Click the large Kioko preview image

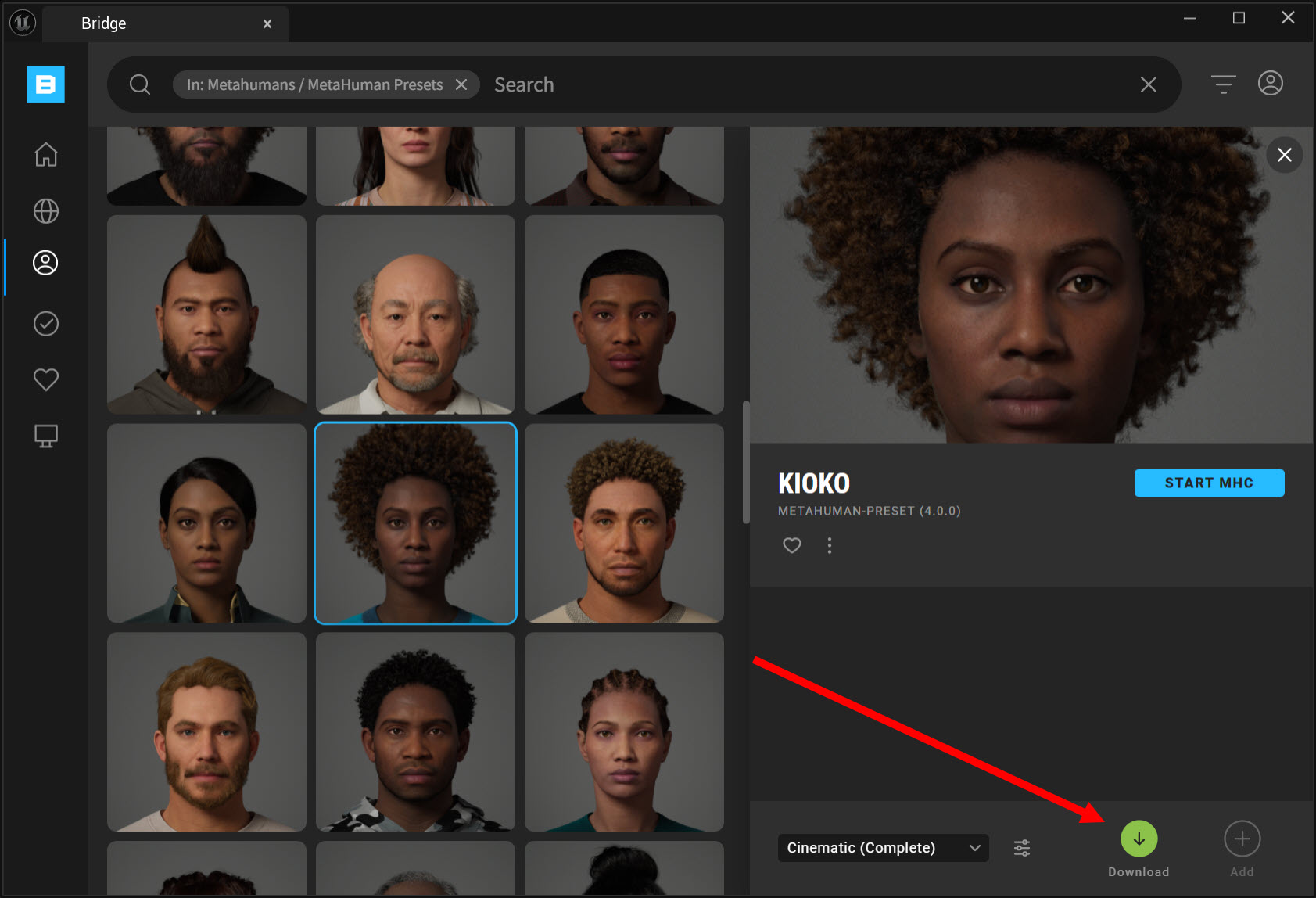[1031, 285]
